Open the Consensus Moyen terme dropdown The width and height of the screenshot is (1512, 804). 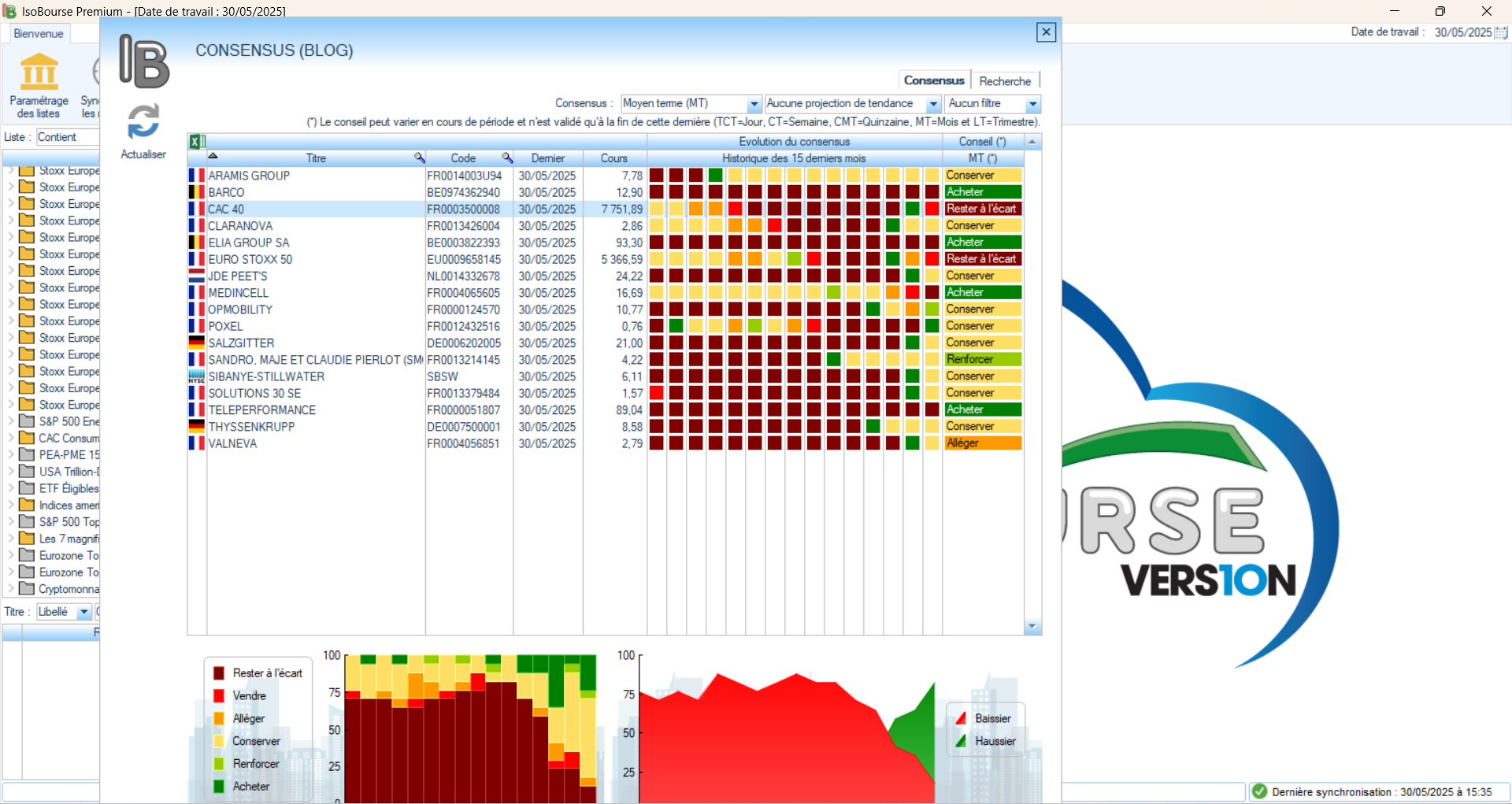click(754, 104)
